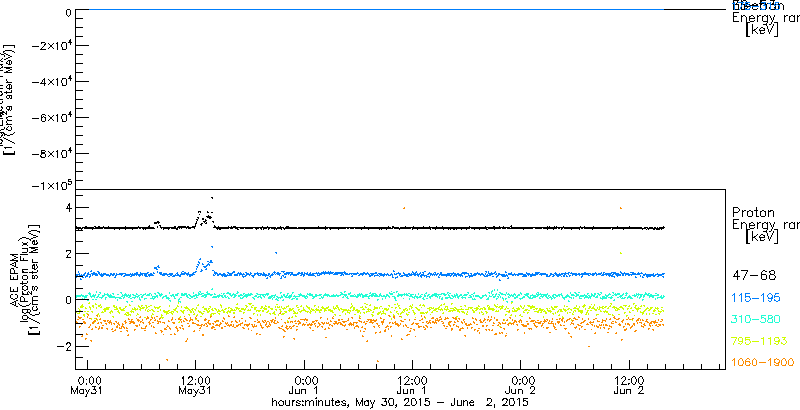Click the 12:00 Jun 1 tick label
800x410 pixels.
(x=412, y=386)
